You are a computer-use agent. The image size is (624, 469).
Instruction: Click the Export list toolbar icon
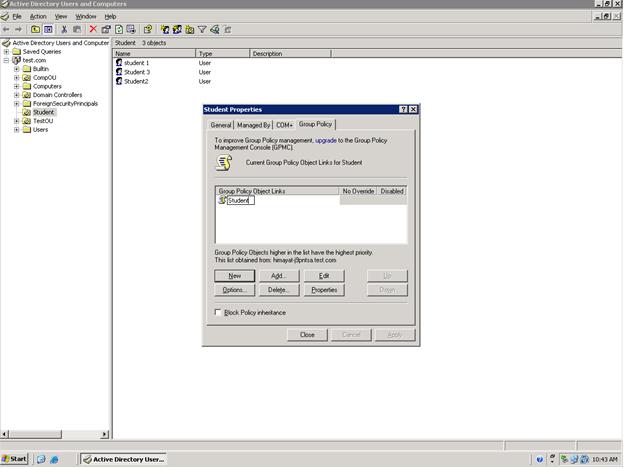[131, 29]
